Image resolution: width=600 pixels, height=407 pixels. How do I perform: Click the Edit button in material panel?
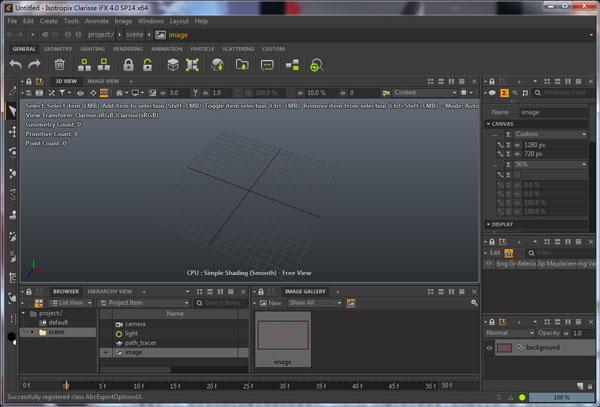pyautogui.click(x=494, y=253)
